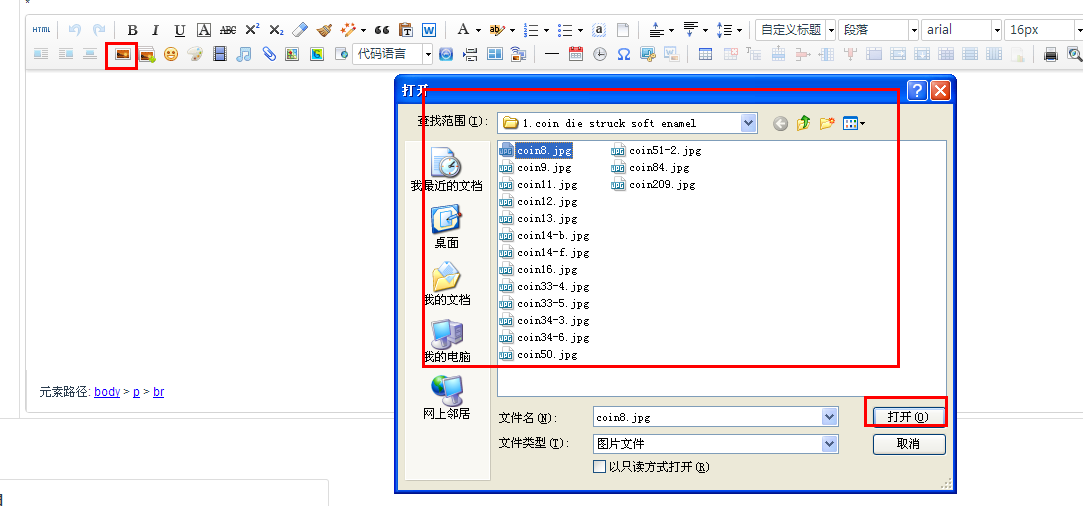Select the file coin14-b.jpg
This screenshot has height=506, width=1083.
(x=544, y=235)
